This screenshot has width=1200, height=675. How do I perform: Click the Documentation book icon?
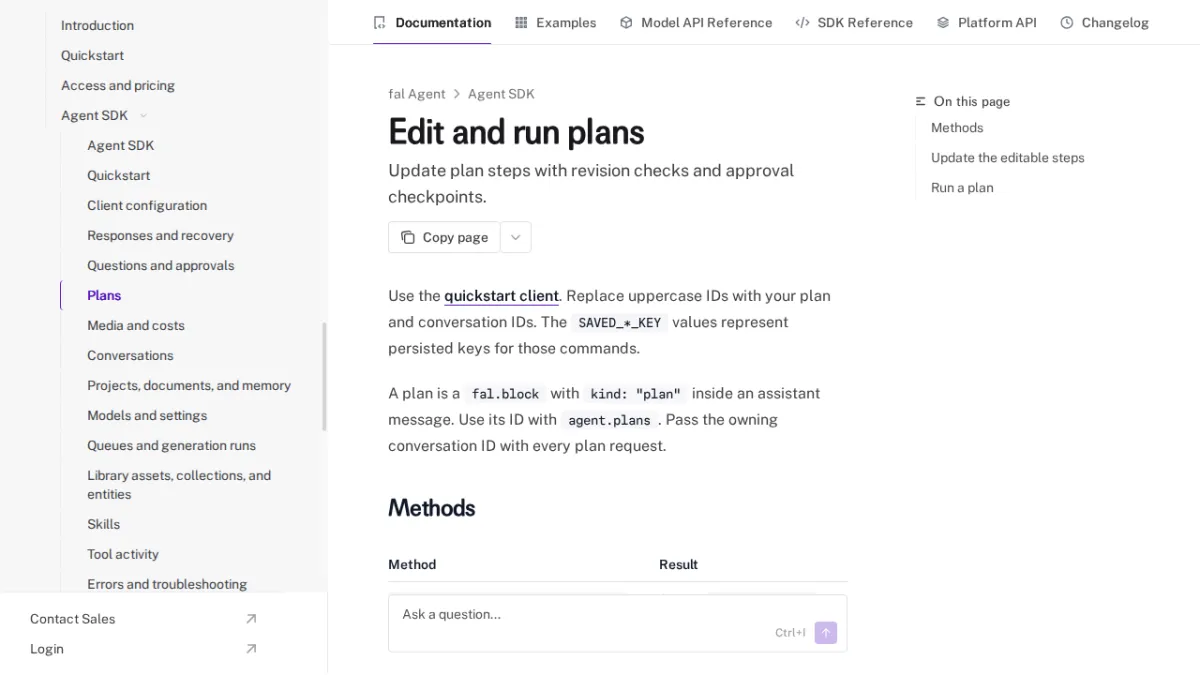pos(379,22)
